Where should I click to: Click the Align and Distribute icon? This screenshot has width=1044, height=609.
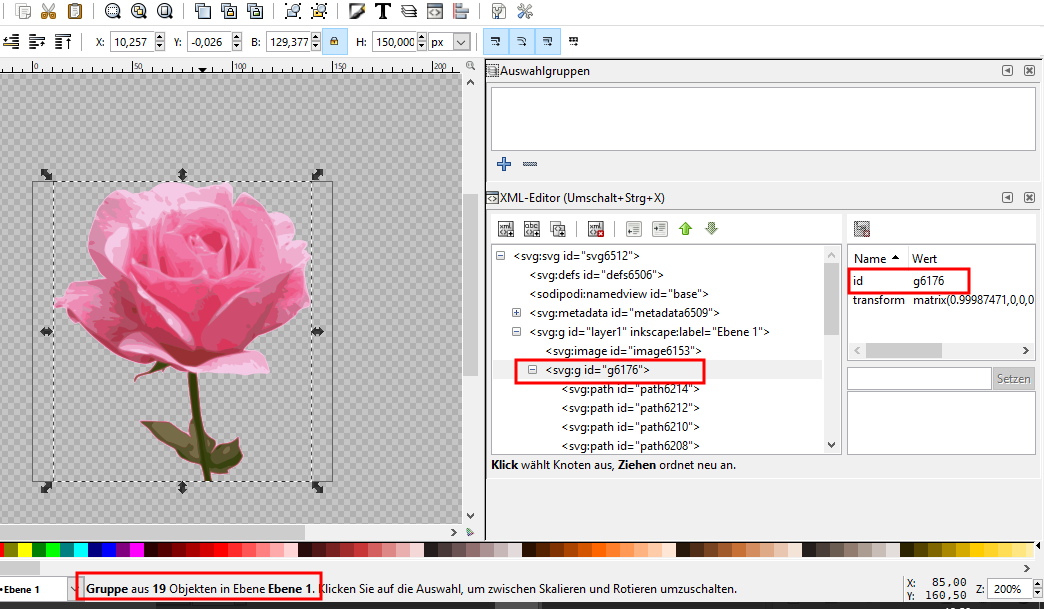pyautogui.click(x=461, y=12)
